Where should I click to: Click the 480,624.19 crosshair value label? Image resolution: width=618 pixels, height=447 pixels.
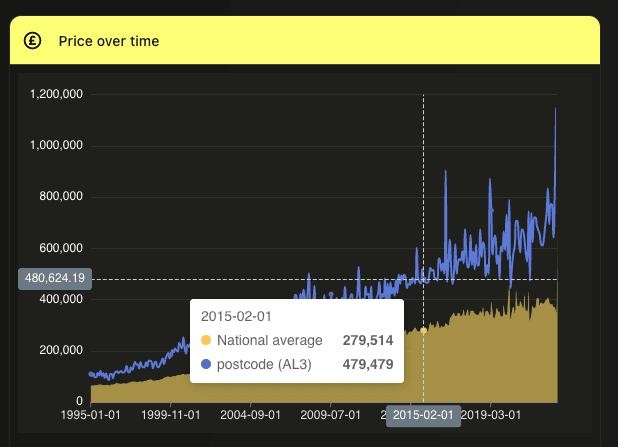pyautogui.click(x=55, y=278)
